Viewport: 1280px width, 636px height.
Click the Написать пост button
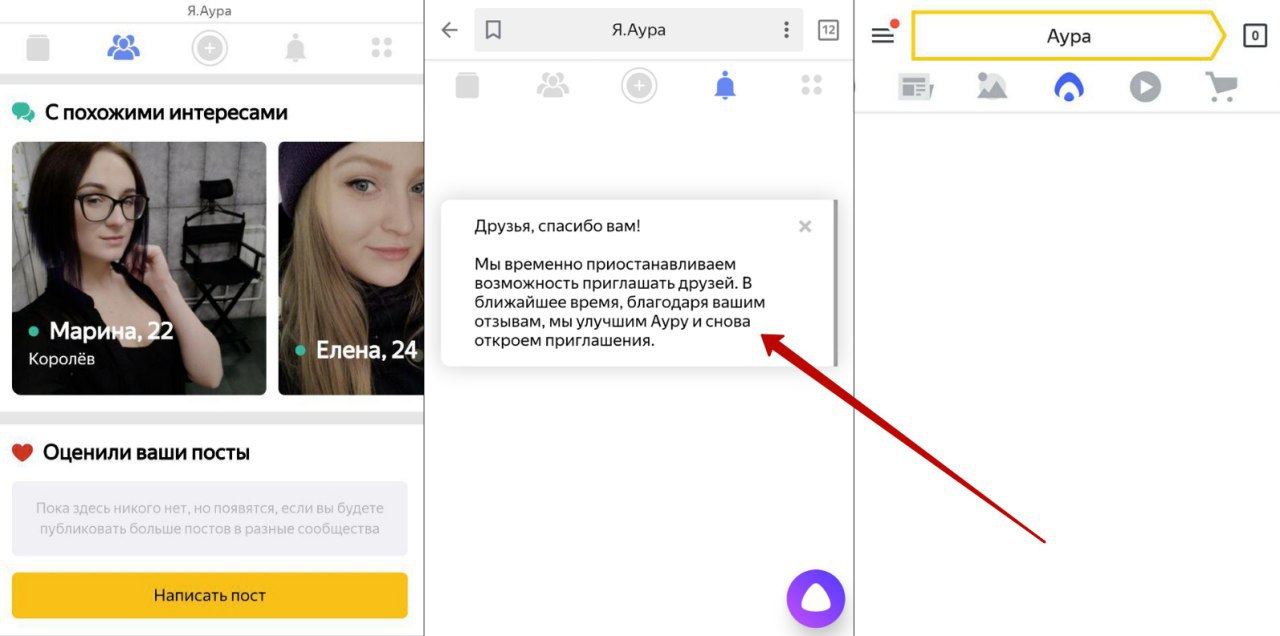pyautogui.click(x=210, y=595)
